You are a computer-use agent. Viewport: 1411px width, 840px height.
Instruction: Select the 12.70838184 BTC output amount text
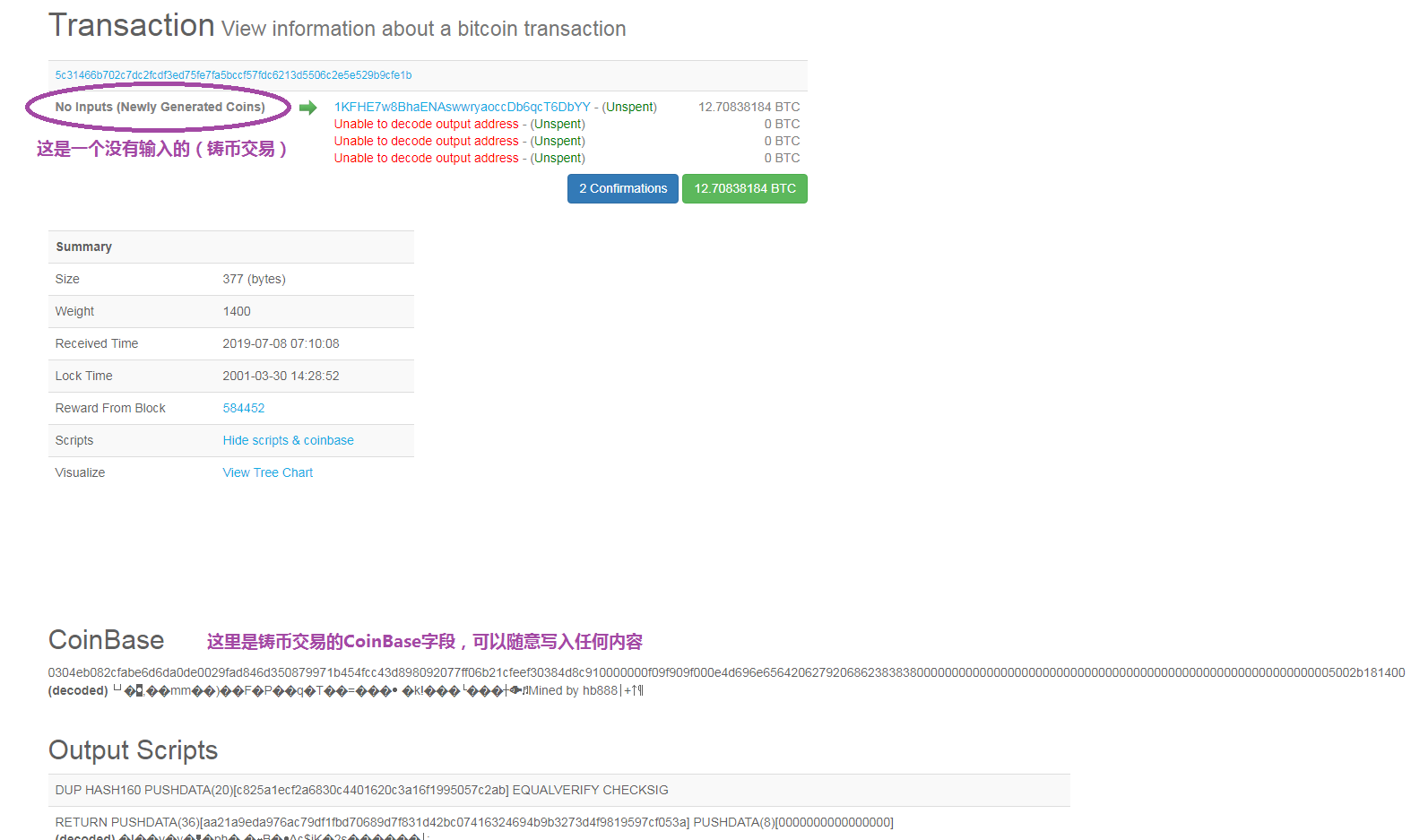click(x=749, y=107)
